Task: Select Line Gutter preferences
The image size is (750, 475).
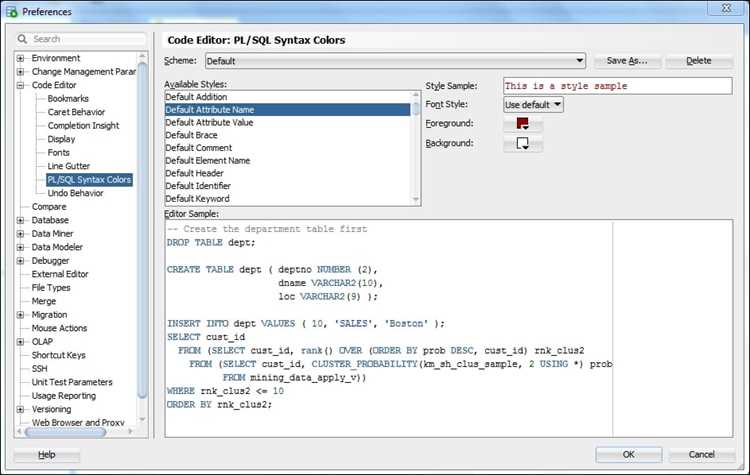Action: pyautogui.click(x=68, y=166)
